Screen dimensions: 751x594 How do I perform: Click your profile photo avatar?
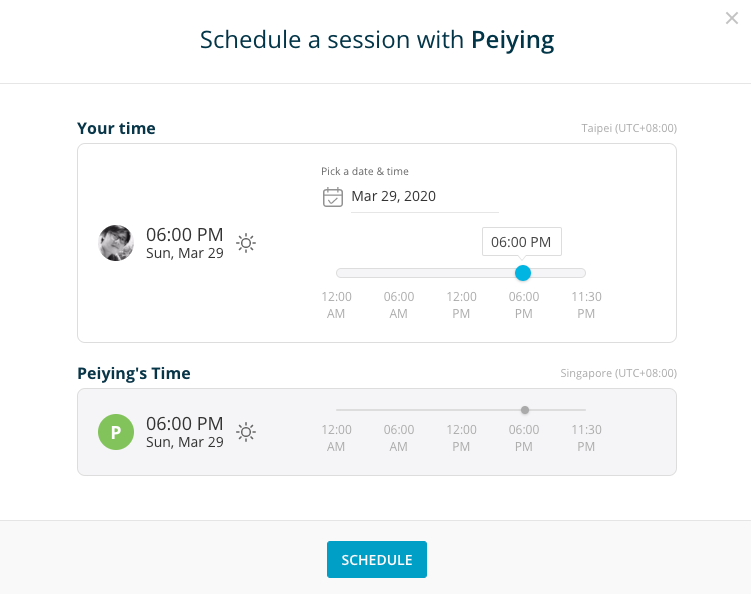click(116, 243)
